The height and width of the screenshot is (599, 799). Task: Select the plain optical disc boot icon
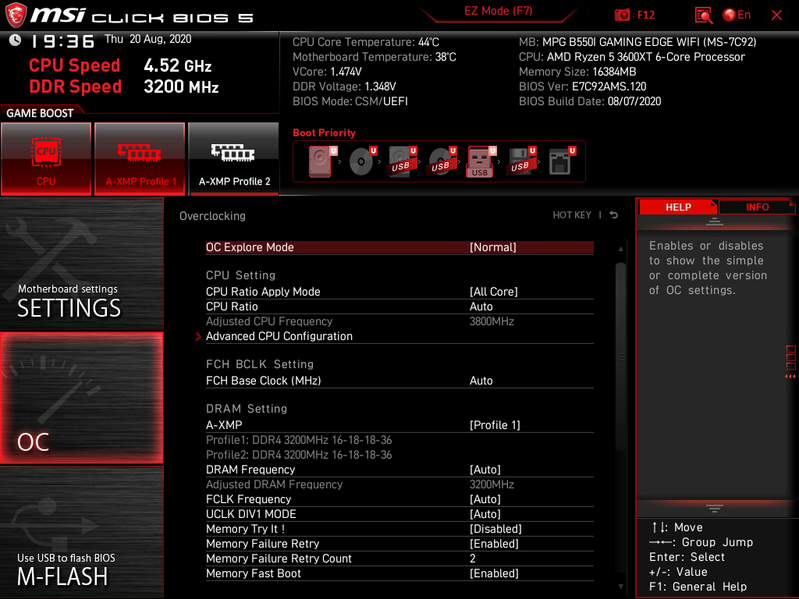pyautogui.click(x=362, y=162)
